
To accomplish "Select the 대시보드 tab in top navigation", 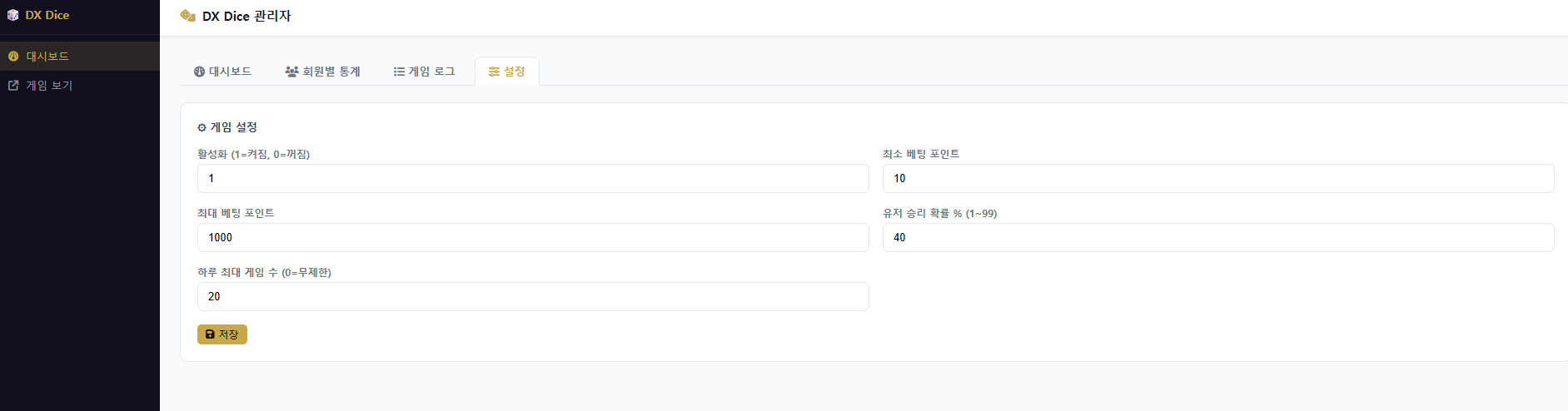I will [x=222, y=72].
